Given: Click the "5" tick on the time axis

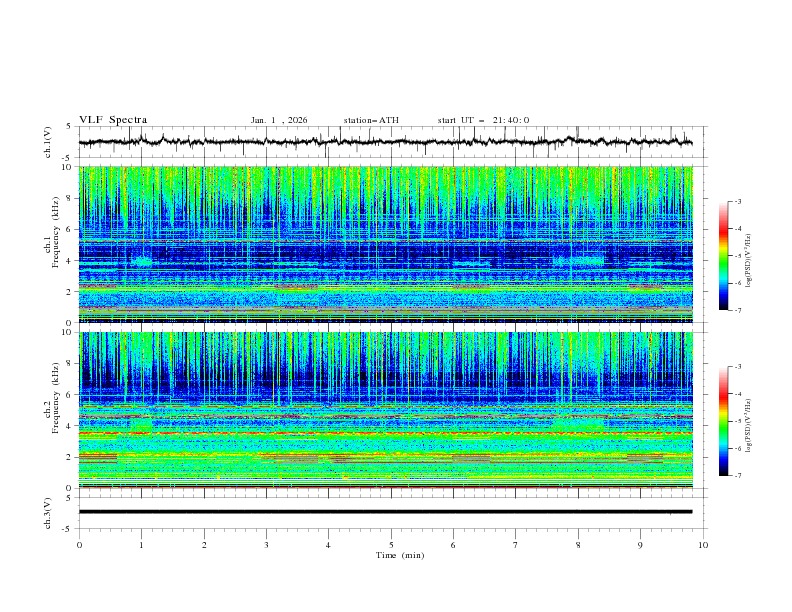Looking at the screenshot, I should click(x=391, y=545).
